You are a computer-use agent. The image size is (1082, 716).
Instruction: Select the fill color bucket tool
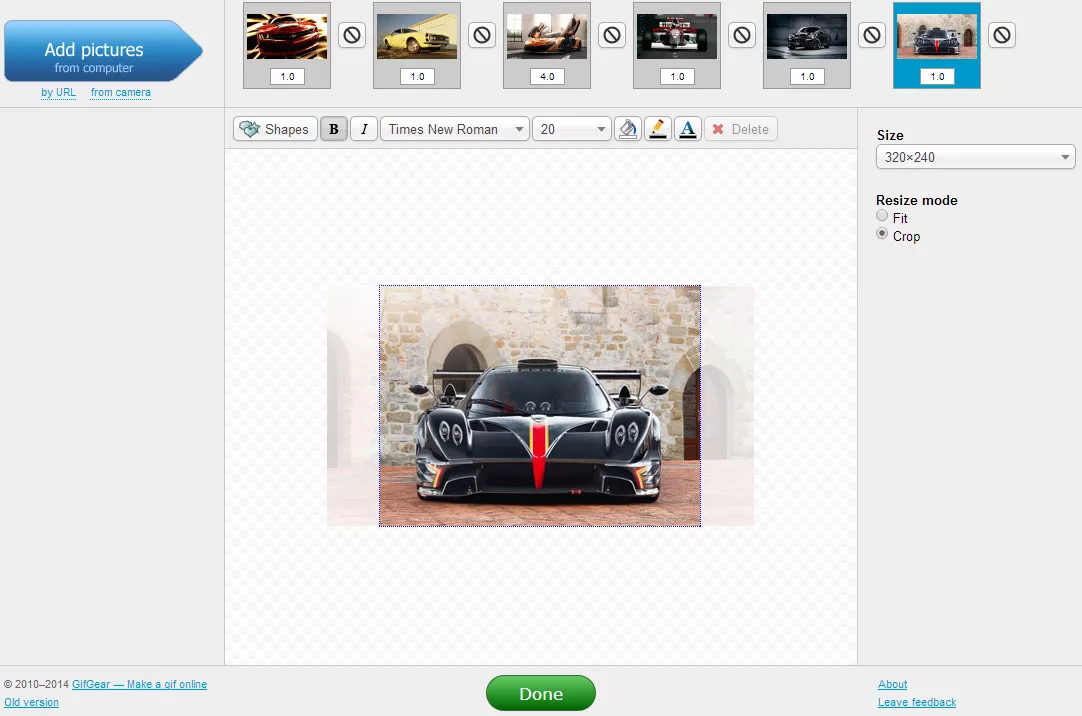tap(627, 128)
